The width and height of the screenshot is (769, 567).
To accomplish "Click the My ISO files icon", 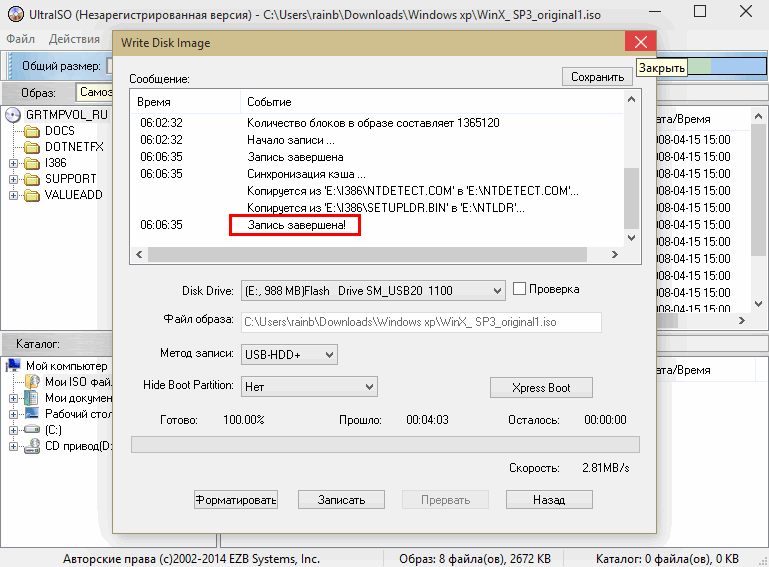I will point(32,382).
